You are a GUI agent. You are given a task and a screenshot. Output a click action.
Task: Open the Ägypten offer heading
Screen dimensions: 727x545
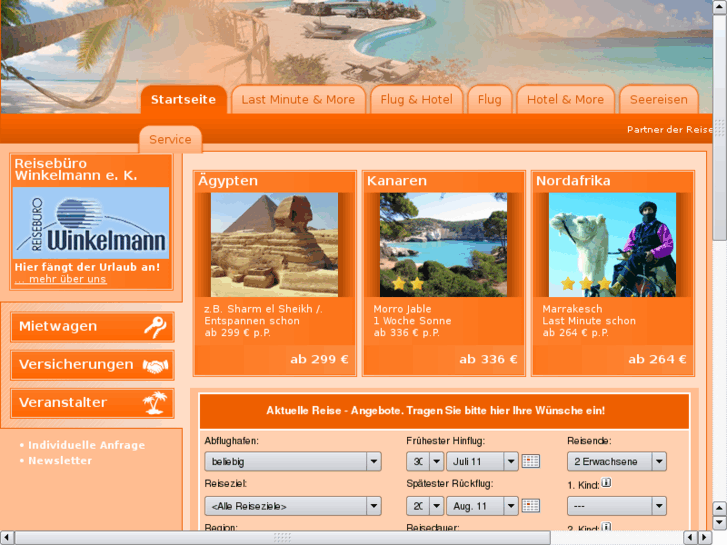tap(228, 180)
